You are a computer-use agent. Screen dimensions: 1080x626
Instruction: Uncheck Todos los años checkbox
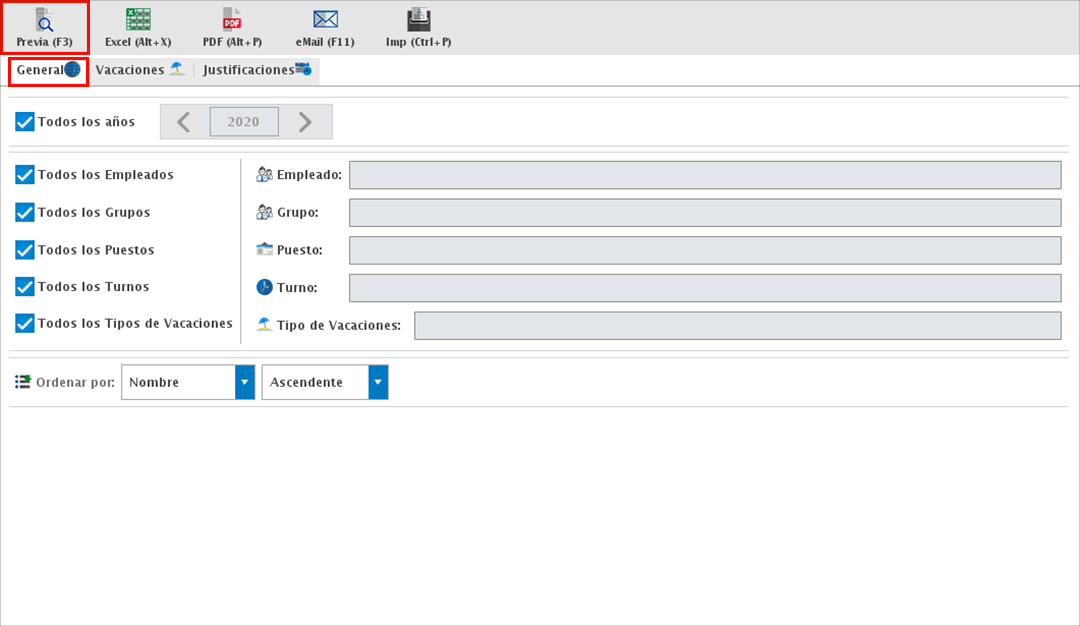(x=25, y=122)
